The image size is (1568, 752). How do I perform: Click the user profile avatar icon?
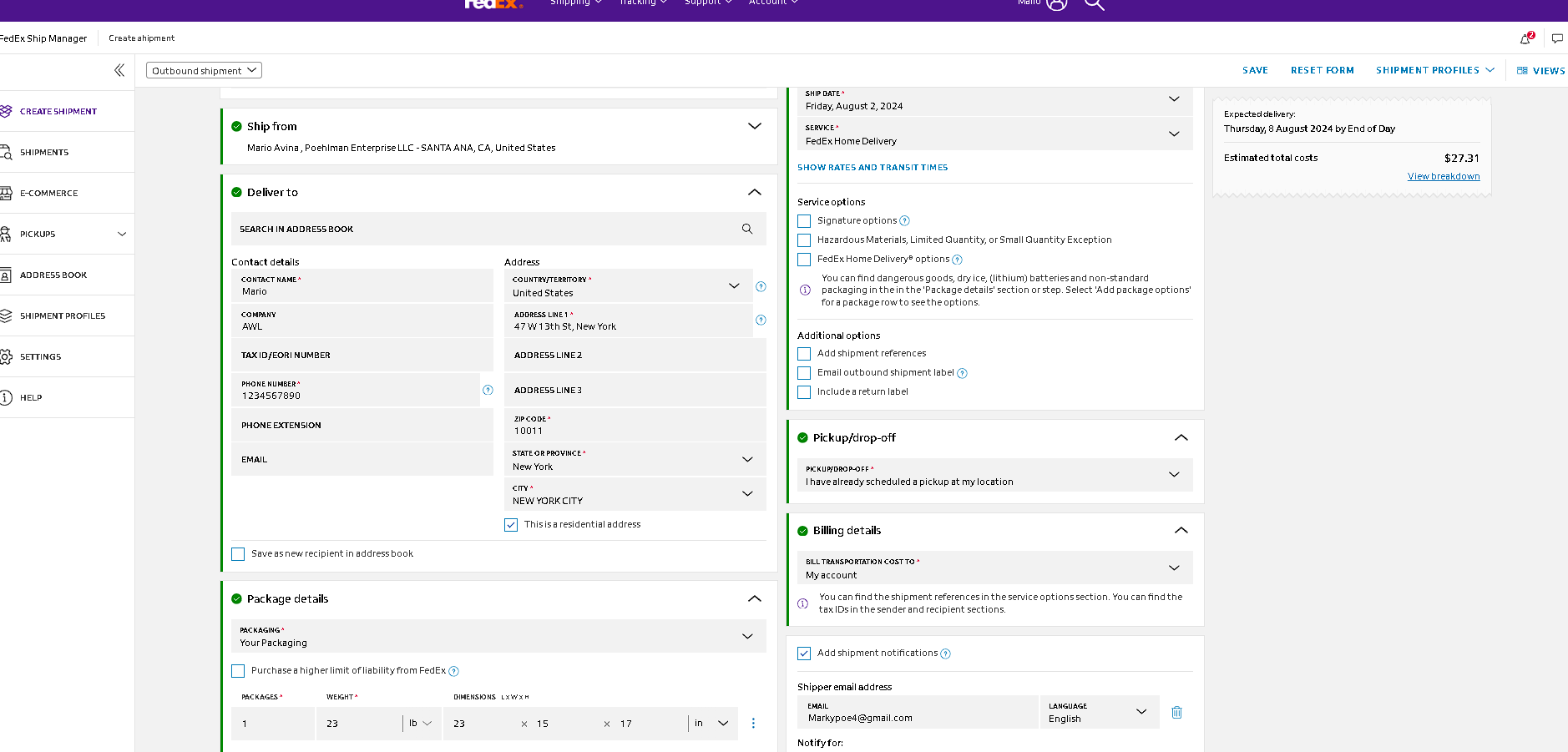pos(1057,3)
